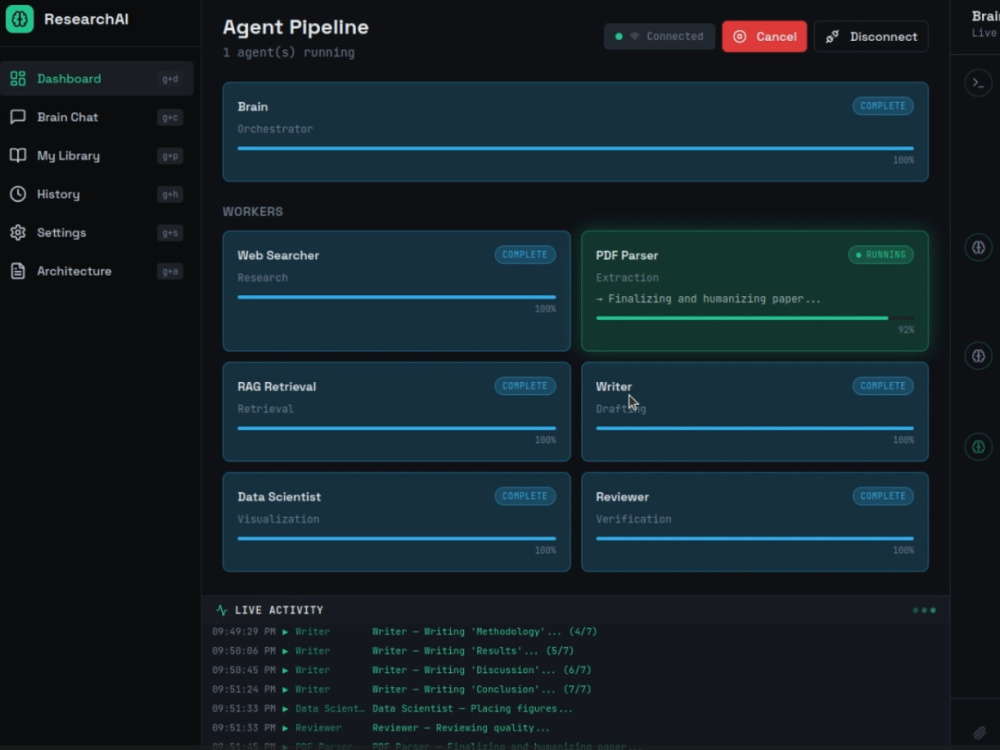Click the Disconnect button
The image size is (1000, 750).
(x=871, y=36)
